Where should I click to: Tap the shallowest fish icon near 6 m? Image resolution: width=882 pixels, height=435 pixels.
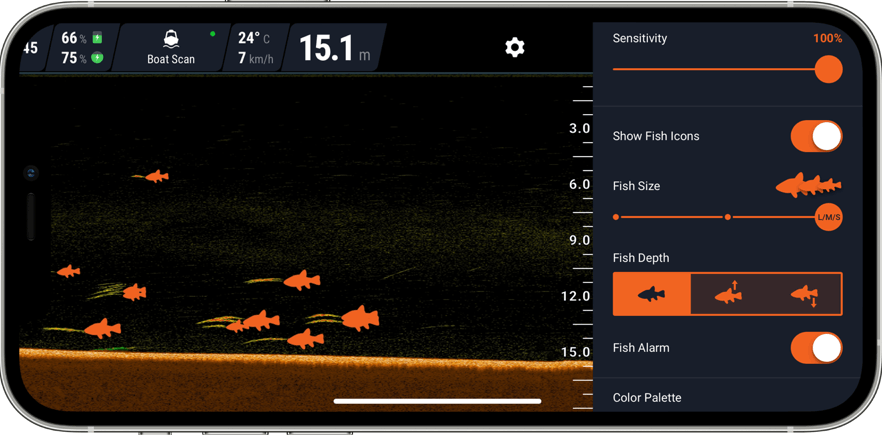pos(156,176)
